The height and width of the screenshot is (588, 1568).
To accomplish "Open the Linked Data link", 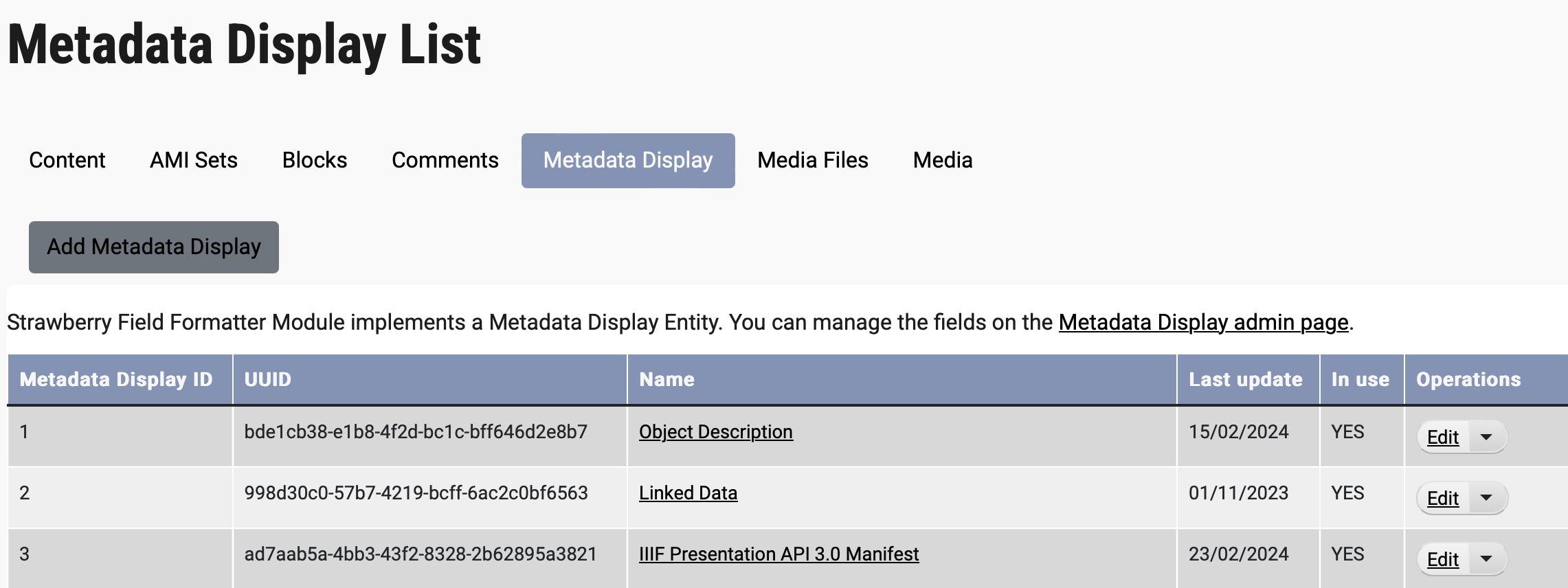I will (x=688, y=493).
